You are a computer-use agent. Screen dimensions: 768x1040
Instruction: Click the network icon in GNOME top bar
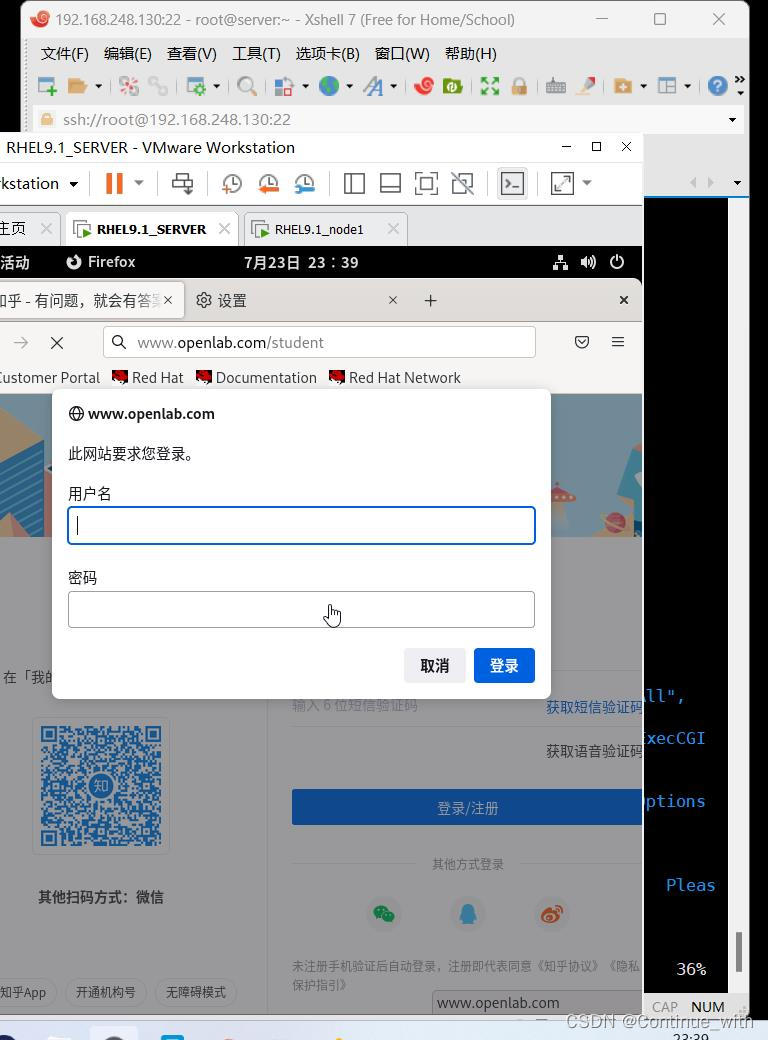[560, 263]
